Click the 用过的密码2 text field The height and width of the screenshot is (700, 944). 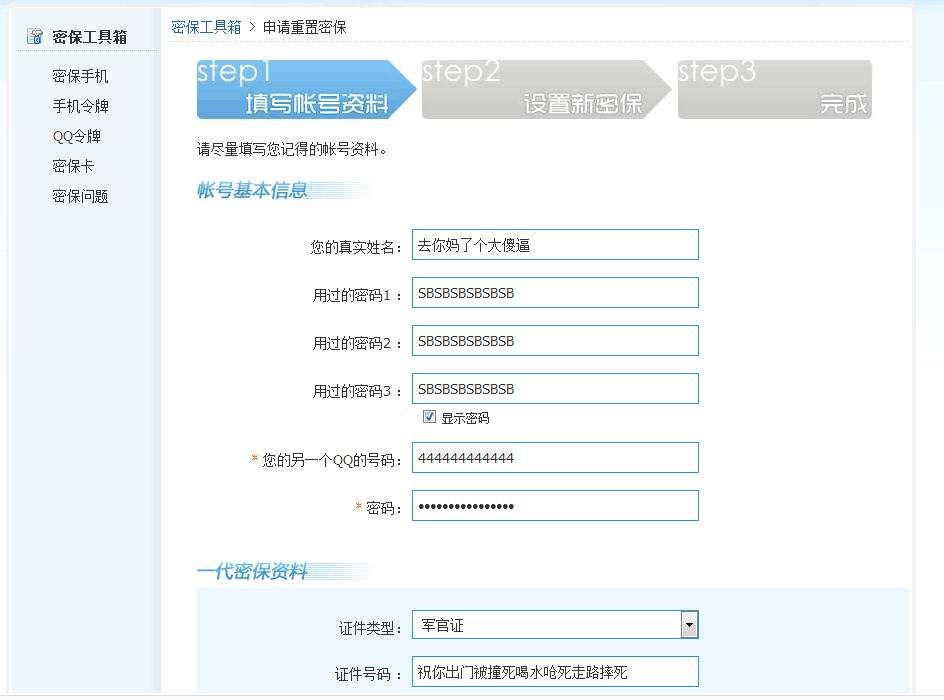(555, 341)
